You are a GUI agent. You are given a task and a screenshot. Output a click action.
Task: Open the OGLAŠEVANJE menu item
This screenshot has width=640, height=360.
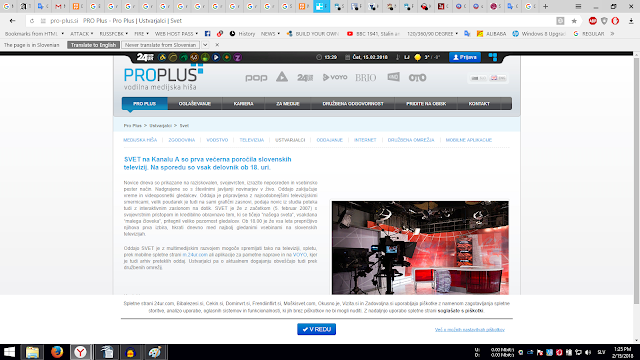(195, 104)
